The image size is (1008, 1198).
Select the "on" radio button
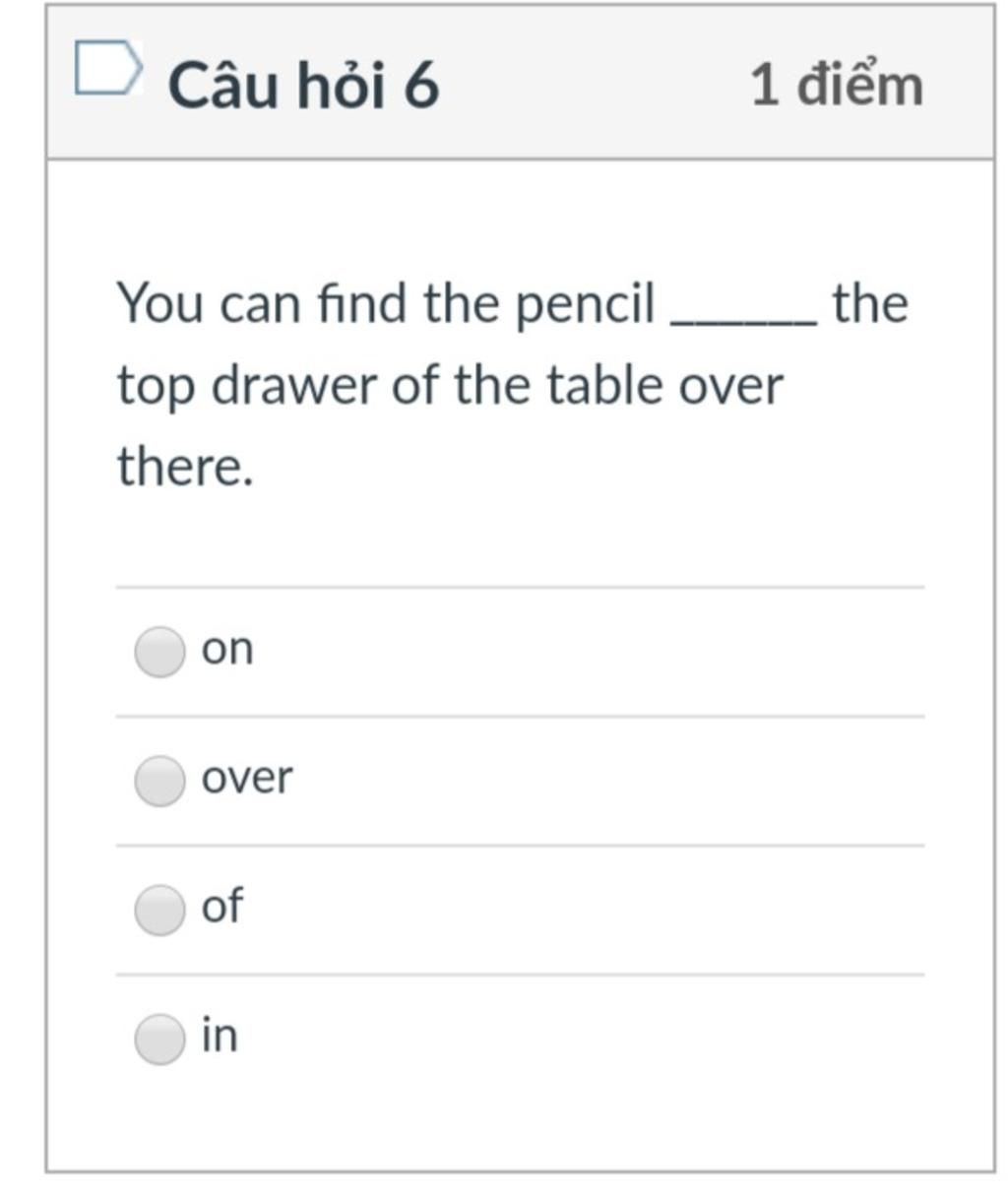pyautogui.click(x=159, y=652)
